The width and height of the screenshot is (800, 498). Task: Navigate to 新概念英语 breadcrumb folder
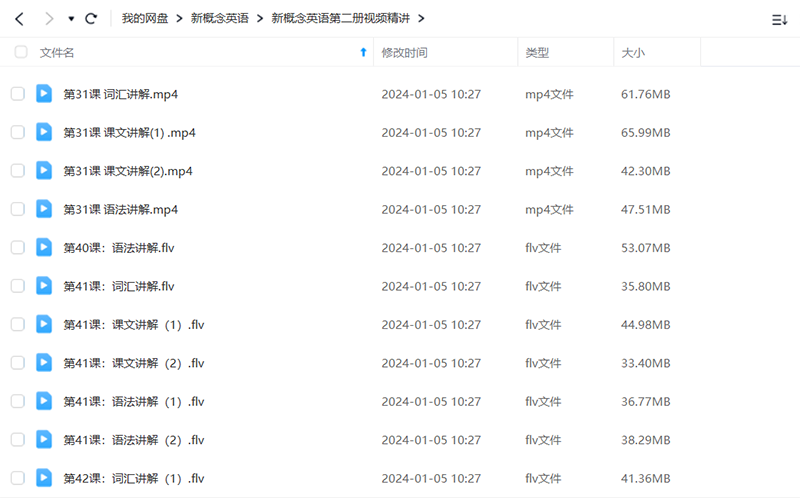(219, 18)
